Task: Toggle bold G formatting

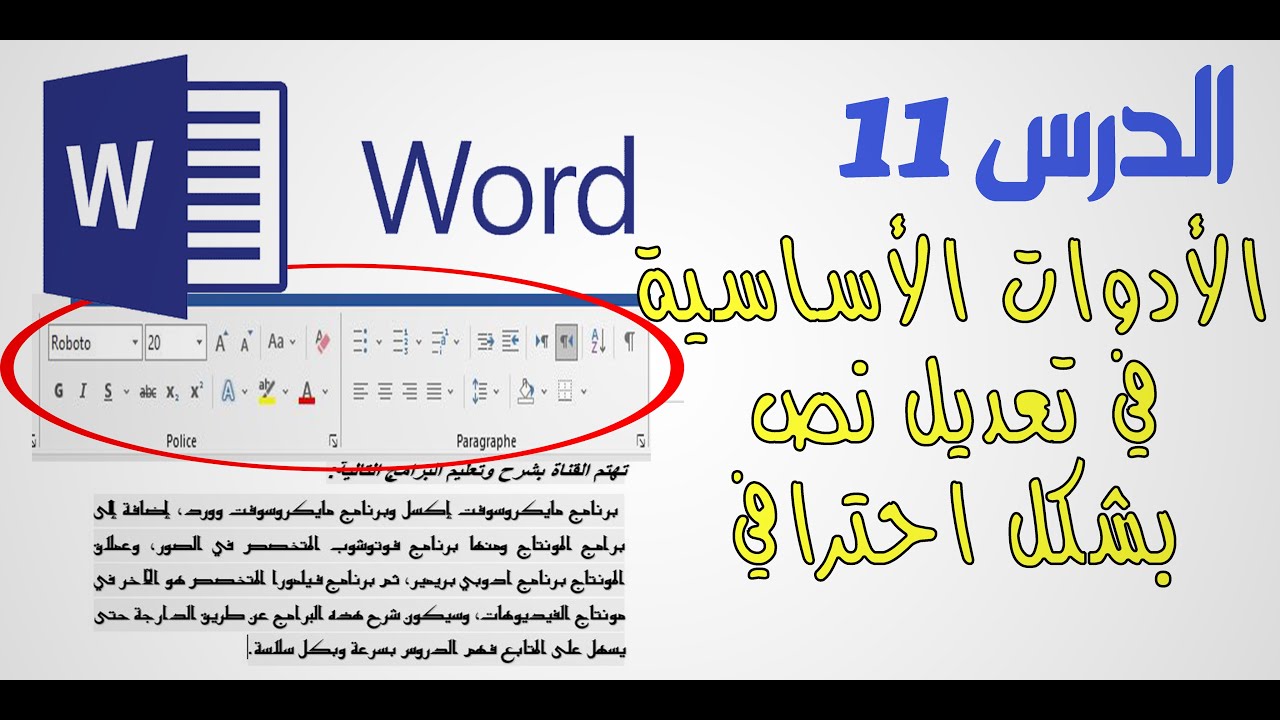Action: [x=59, y=391]
